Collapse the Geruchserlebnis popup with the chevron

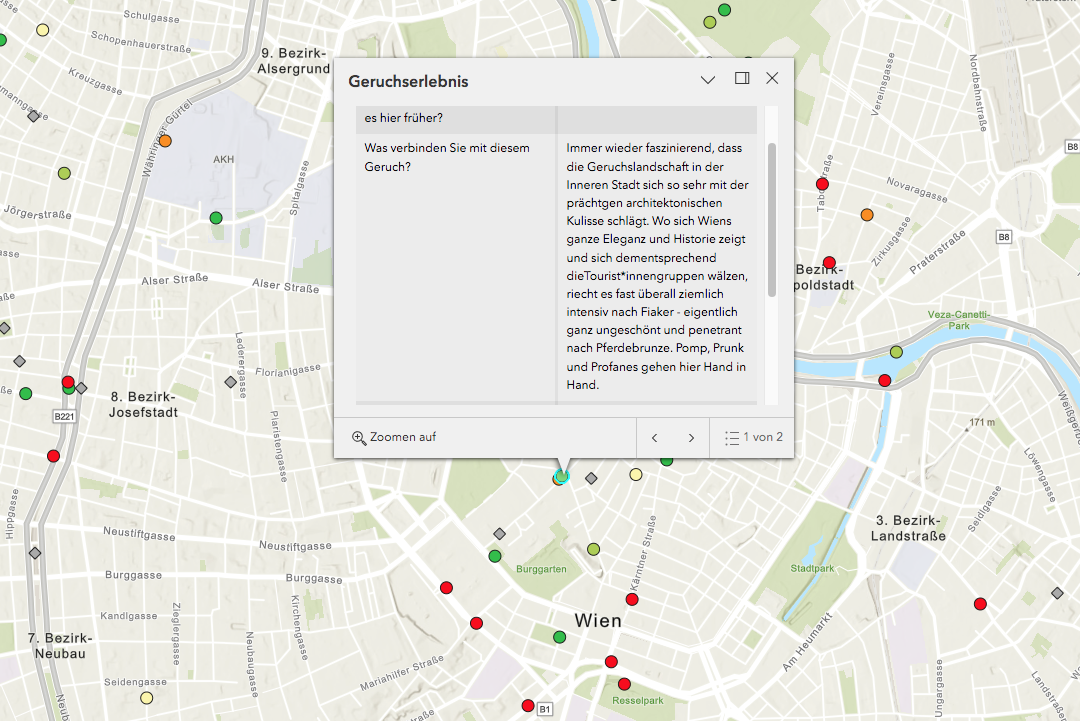(708, 79)
